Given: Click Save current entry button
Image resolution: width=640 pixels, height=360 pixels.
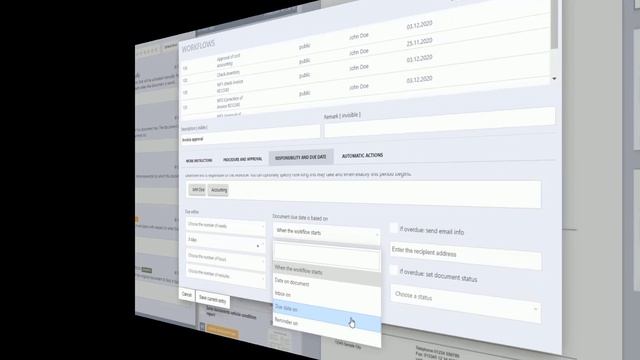Looking at the screenshot, I should [213, 300].
